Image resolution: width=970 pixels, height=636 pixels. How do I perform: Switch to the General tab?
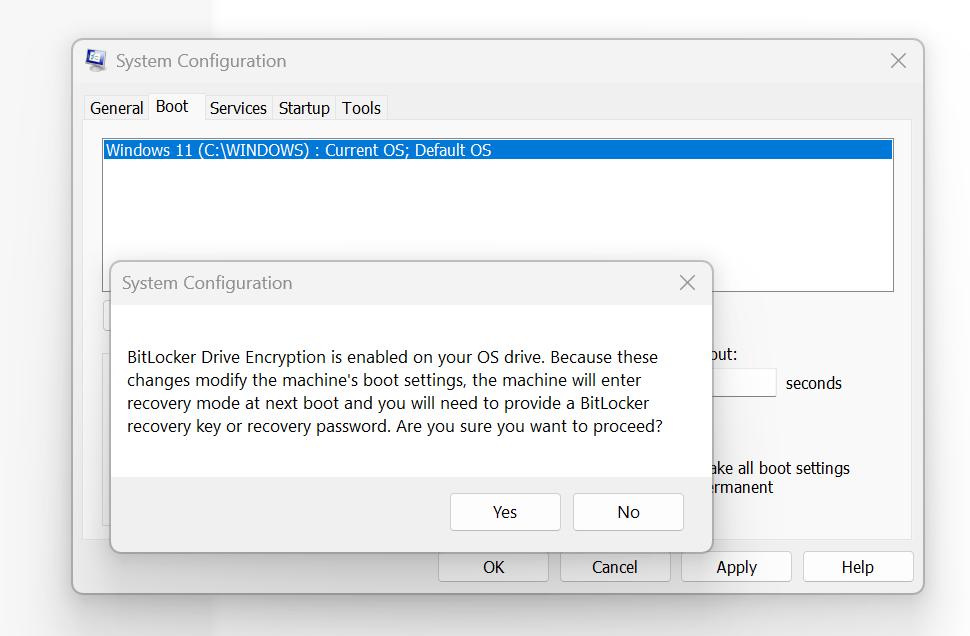[116, 108]
